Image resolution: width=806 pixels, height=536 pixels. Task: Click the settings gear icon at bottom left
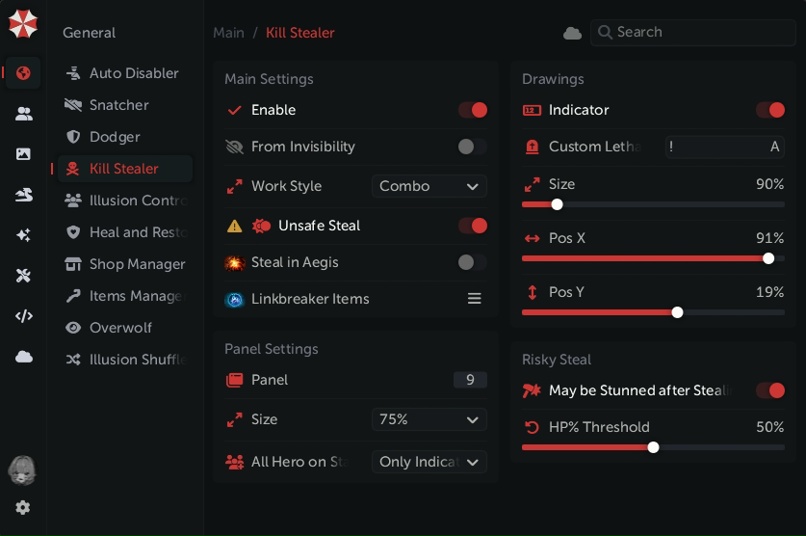click(x=23, y=508)
